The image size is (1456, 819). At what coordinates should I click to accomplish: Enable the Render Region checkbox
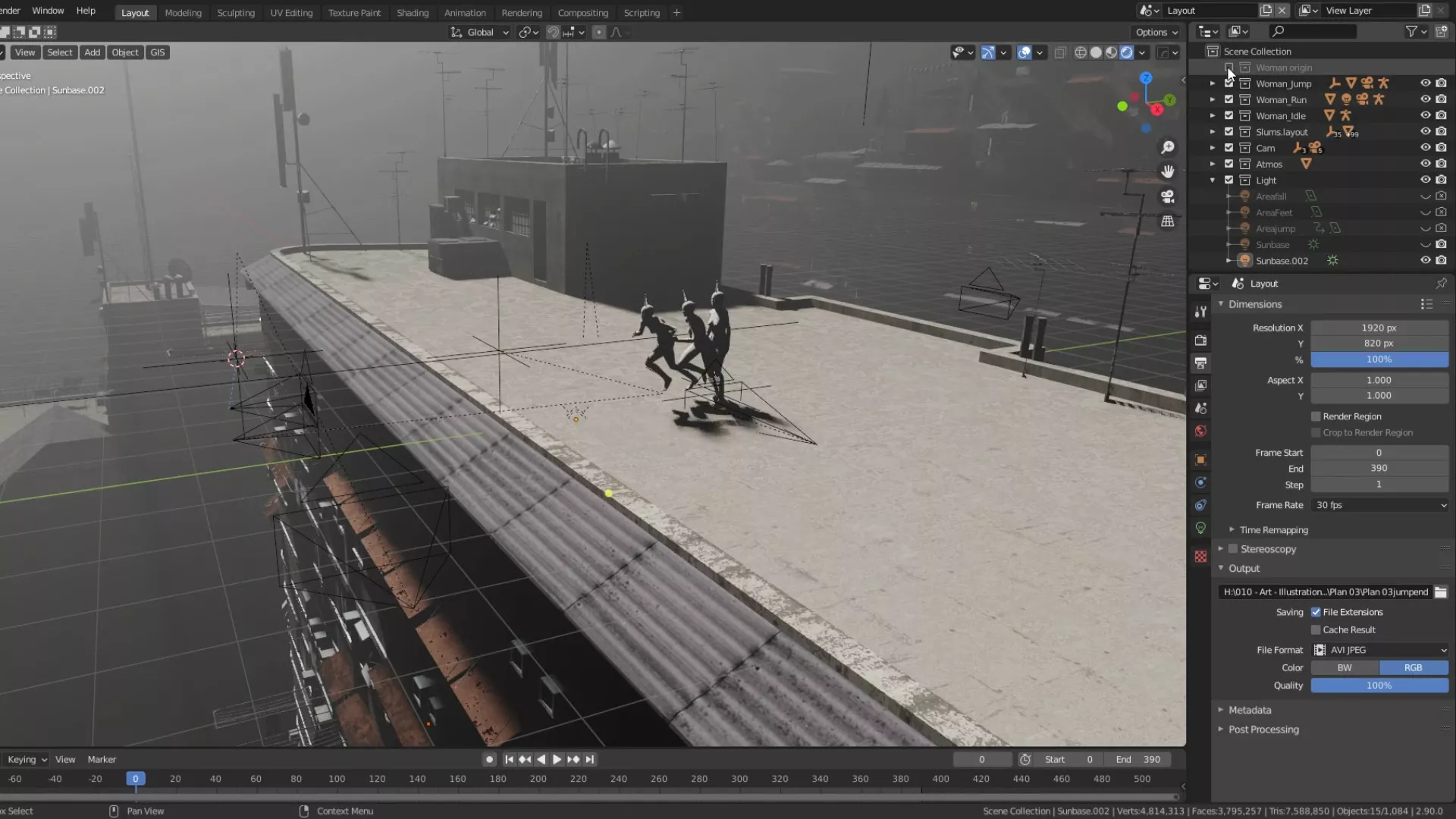pos(1316,416)
